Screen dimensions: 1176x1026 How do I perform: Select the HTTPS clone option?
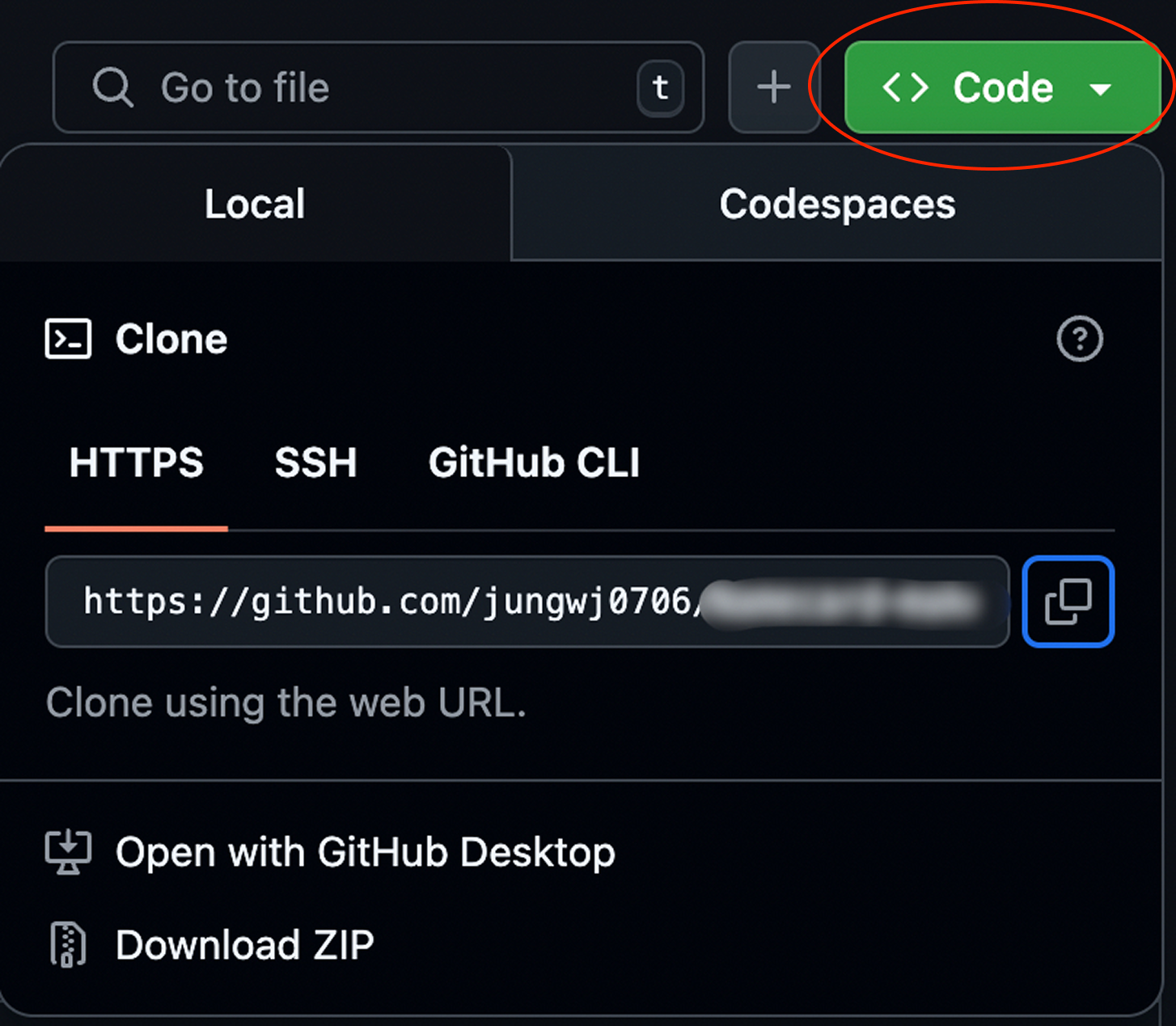tap(136, 463)
